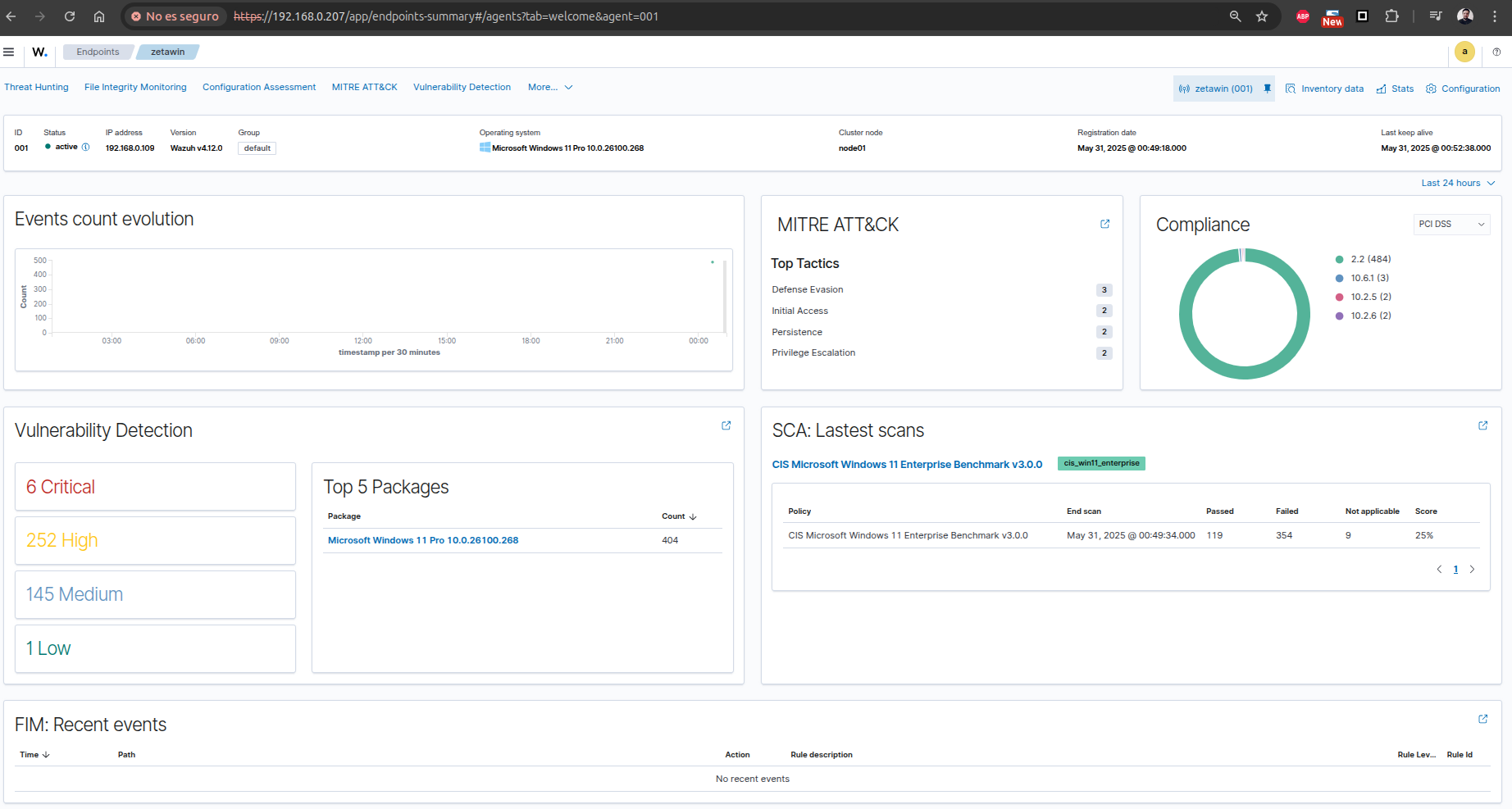Open the hamburger navigation menu

pyautogui.click(x=9, y=52)
